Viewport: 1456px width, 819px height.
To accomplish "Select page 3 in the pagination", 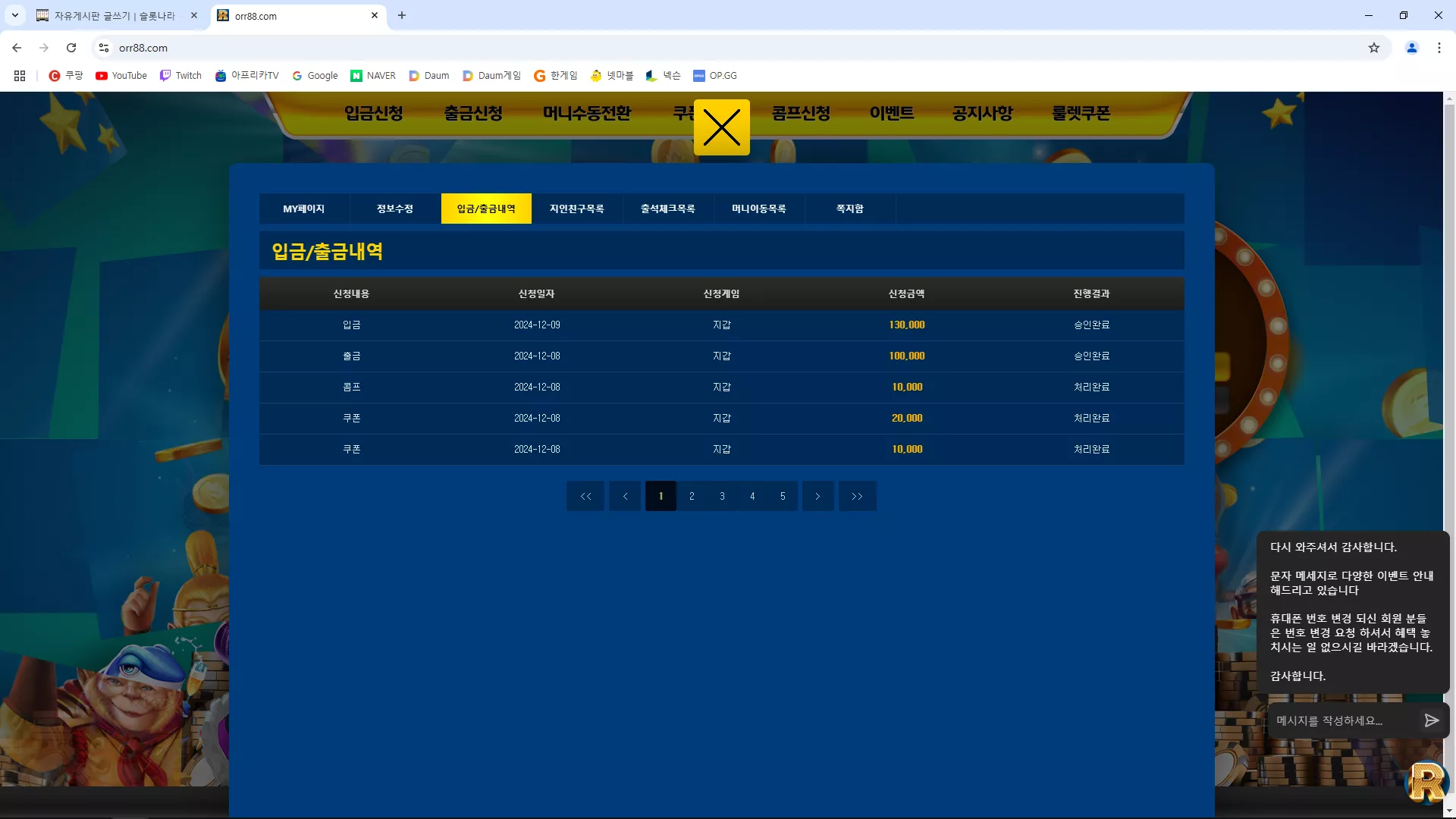I will pos(722,496).
